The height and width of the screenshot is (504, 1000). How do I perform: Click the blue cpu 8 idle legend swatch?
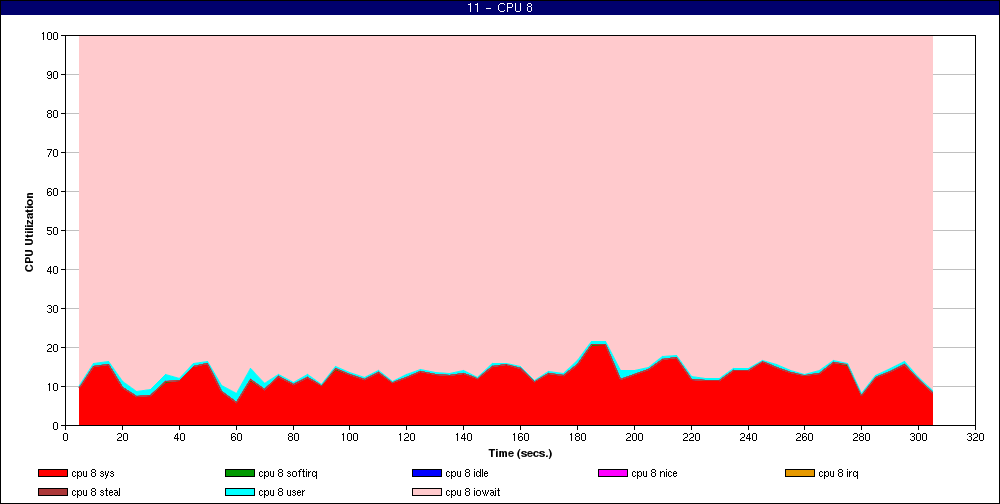pos(427,473)
